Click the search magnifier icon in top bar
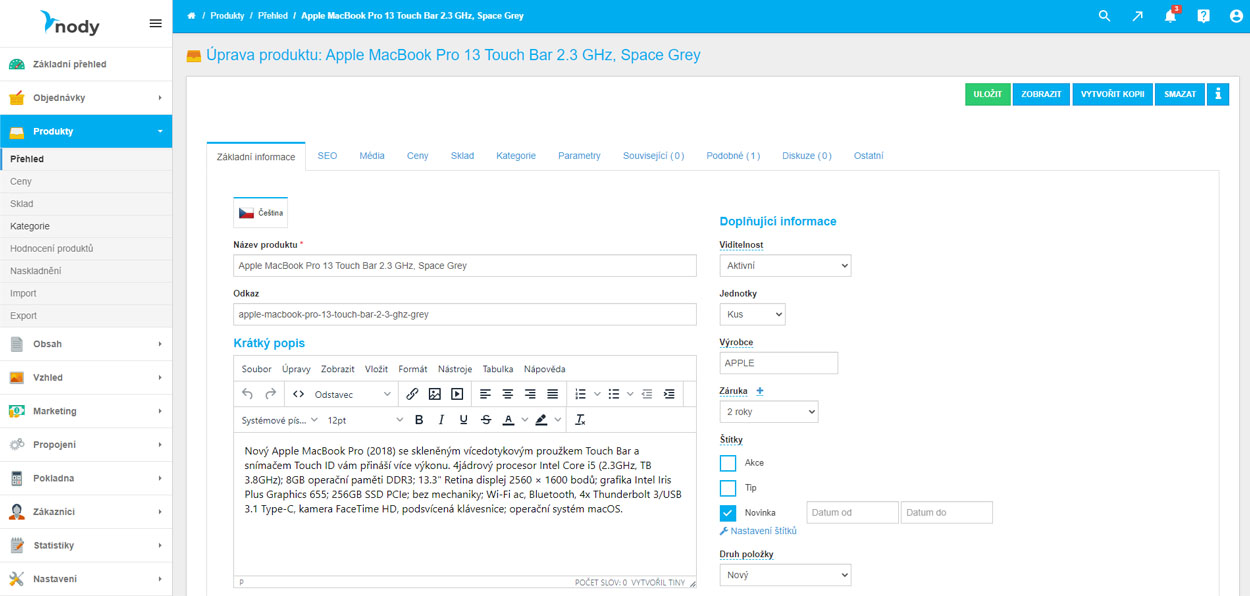The image size is (1250, 596). point(1104,16)
